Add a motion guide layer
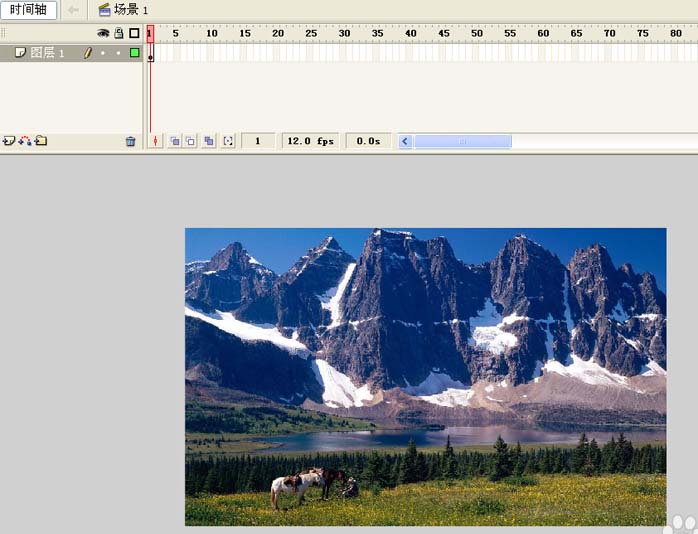Image resolution: width=698 pixels, height=534 pixels. [x=25, y=141]
